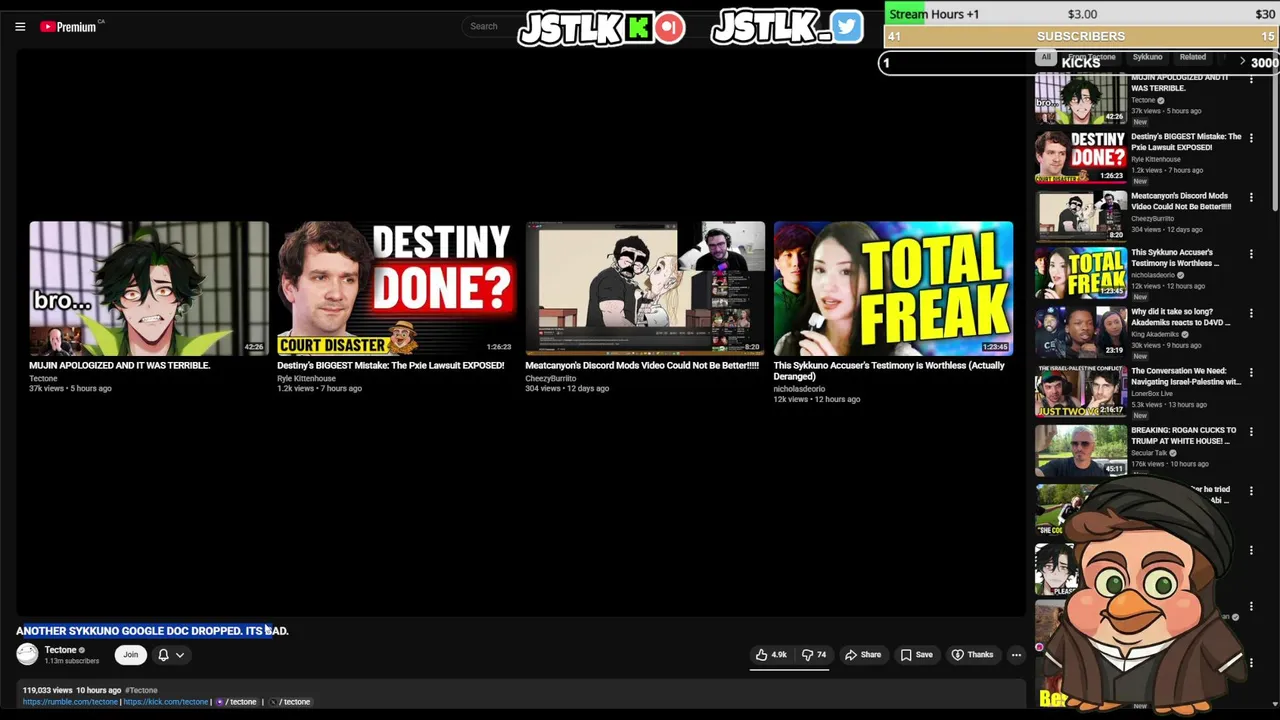
Task: Click Ryle Kittenhouse channel under end-screen video
Action: (x=306, y=378)
